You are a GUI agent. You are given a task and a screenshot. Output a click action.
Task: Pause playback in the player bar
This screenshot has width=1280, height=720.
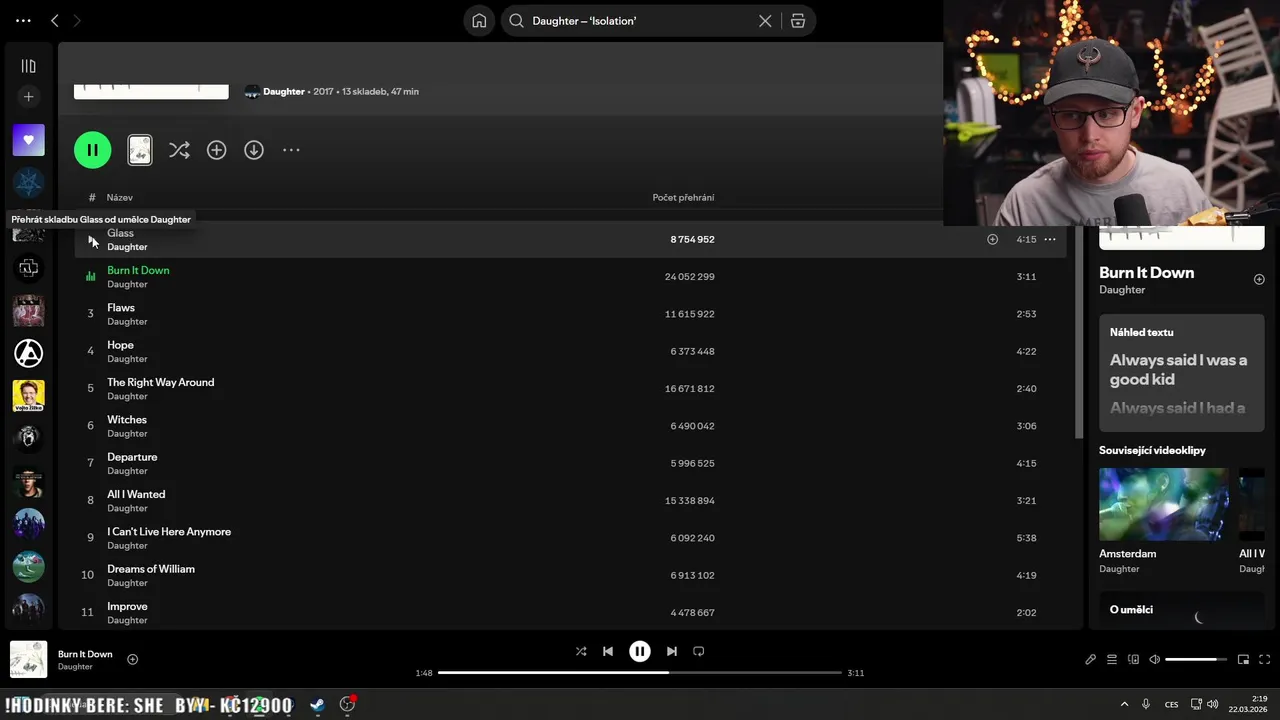(640, 651)
